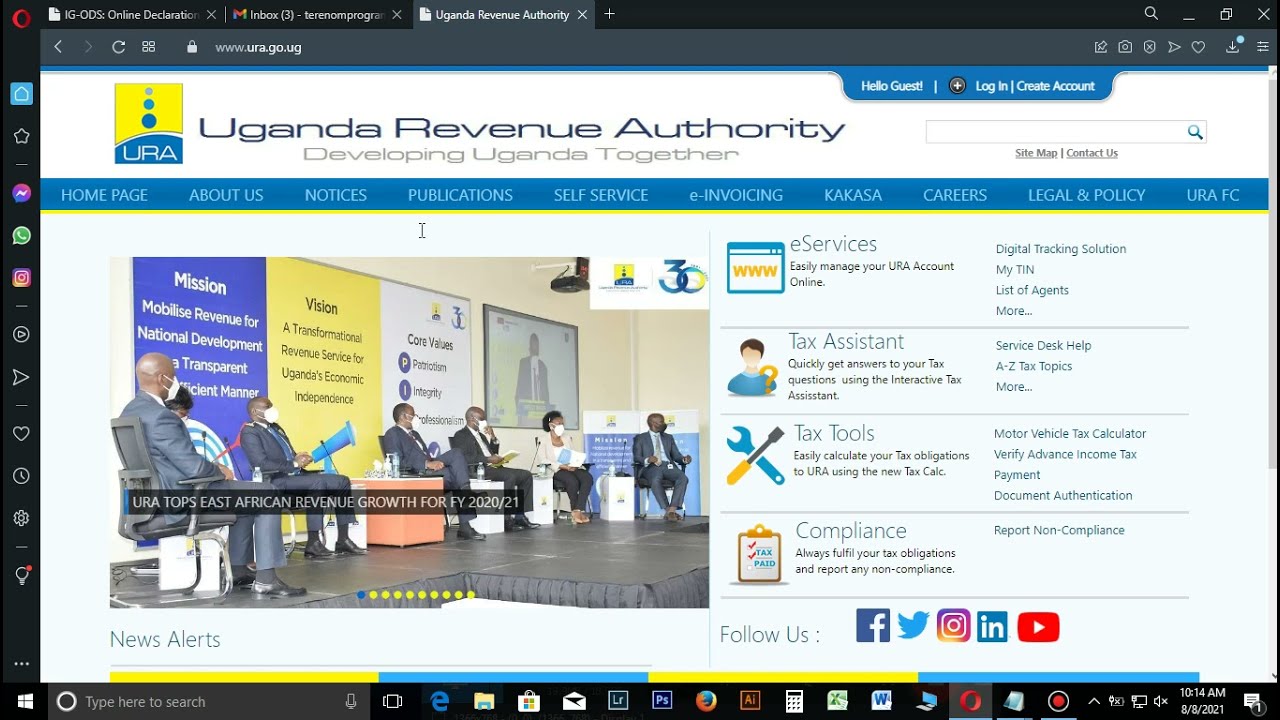This screenshot has width=1280, height=720.
Task: Click the URA logo
Action: (149, 124)
